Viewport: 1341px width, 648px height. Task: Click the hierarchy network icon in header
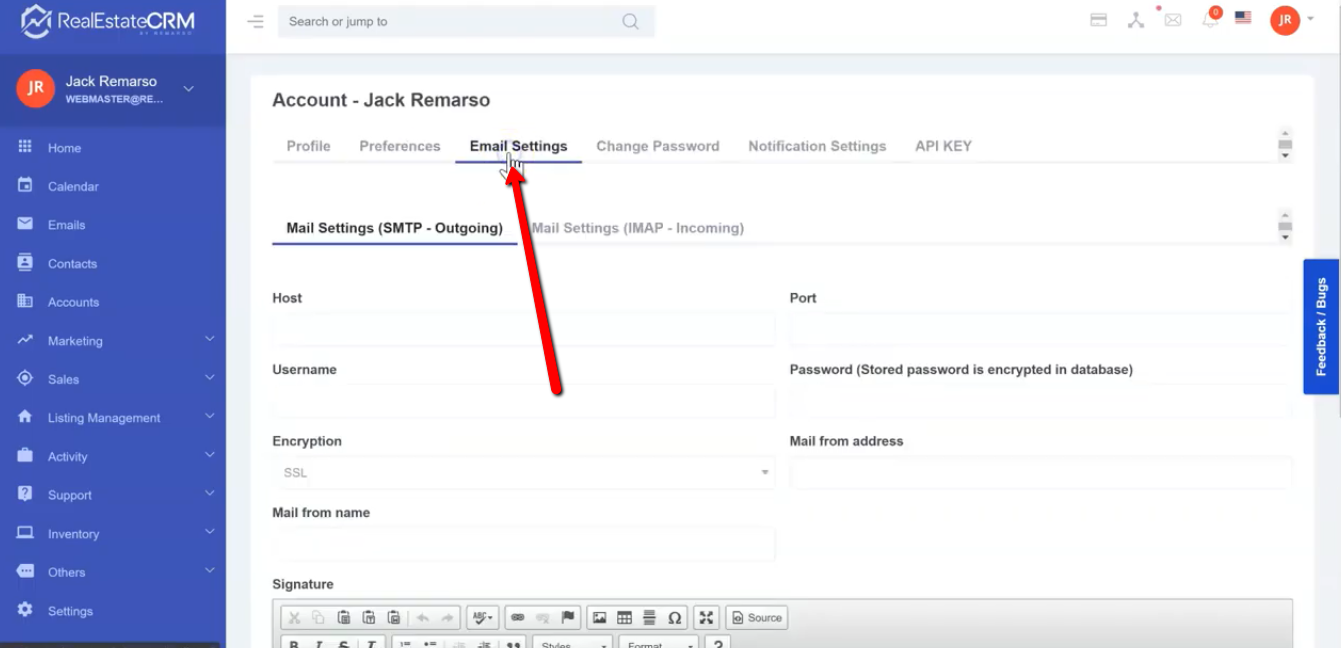click(1136, 20)
